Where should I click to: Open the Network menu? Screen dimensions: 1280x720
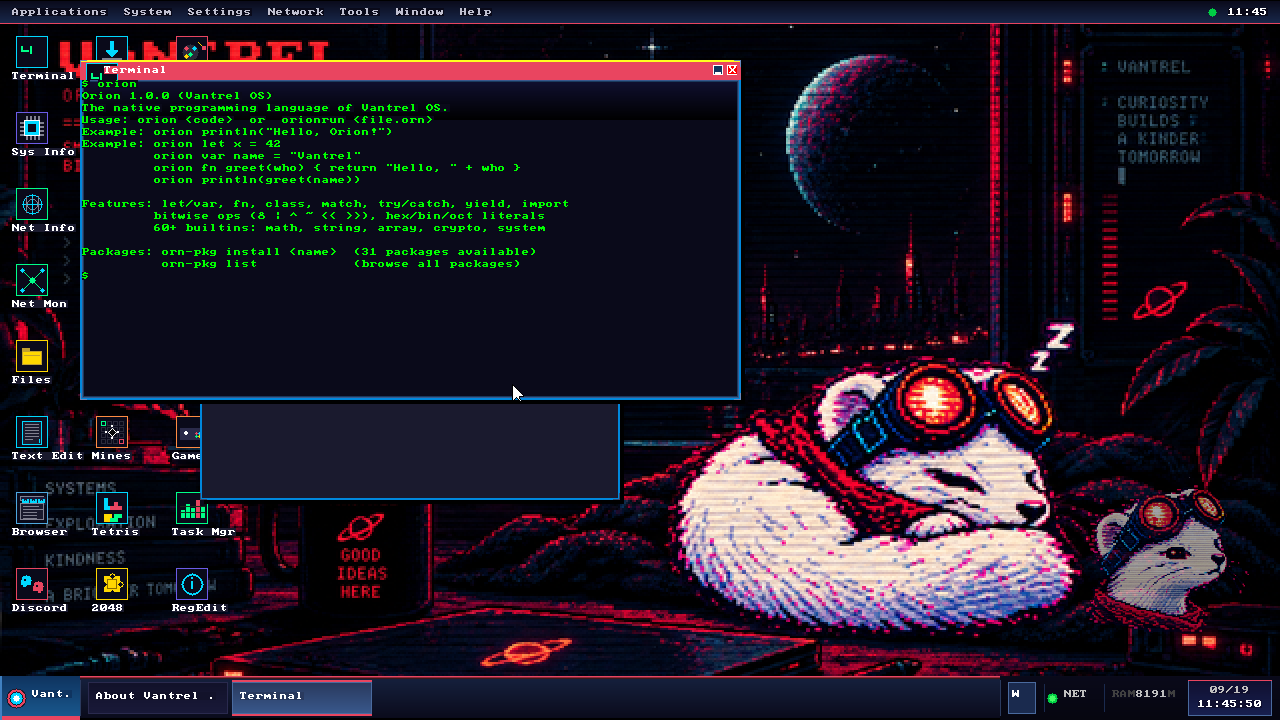point(295,12)
